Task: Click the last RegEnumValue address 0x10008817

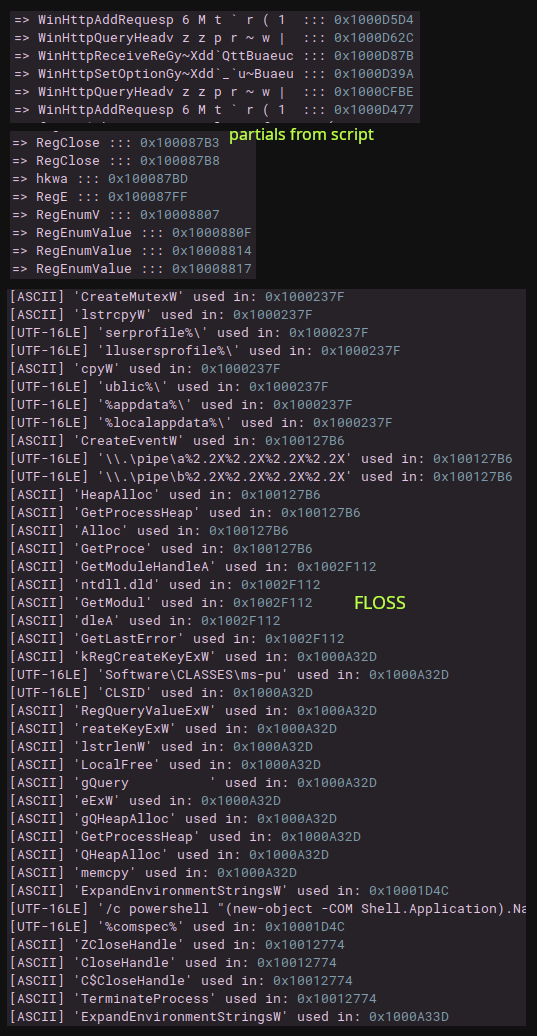Action: [x=212, y=269]
